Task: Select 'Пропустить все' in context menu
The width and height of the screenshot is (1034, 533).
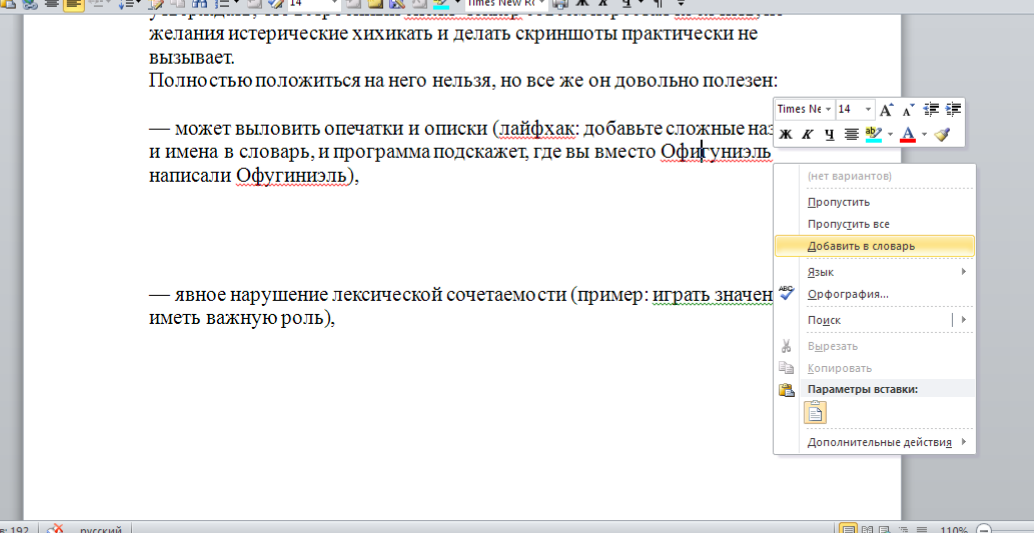Action: click(848, 224)
